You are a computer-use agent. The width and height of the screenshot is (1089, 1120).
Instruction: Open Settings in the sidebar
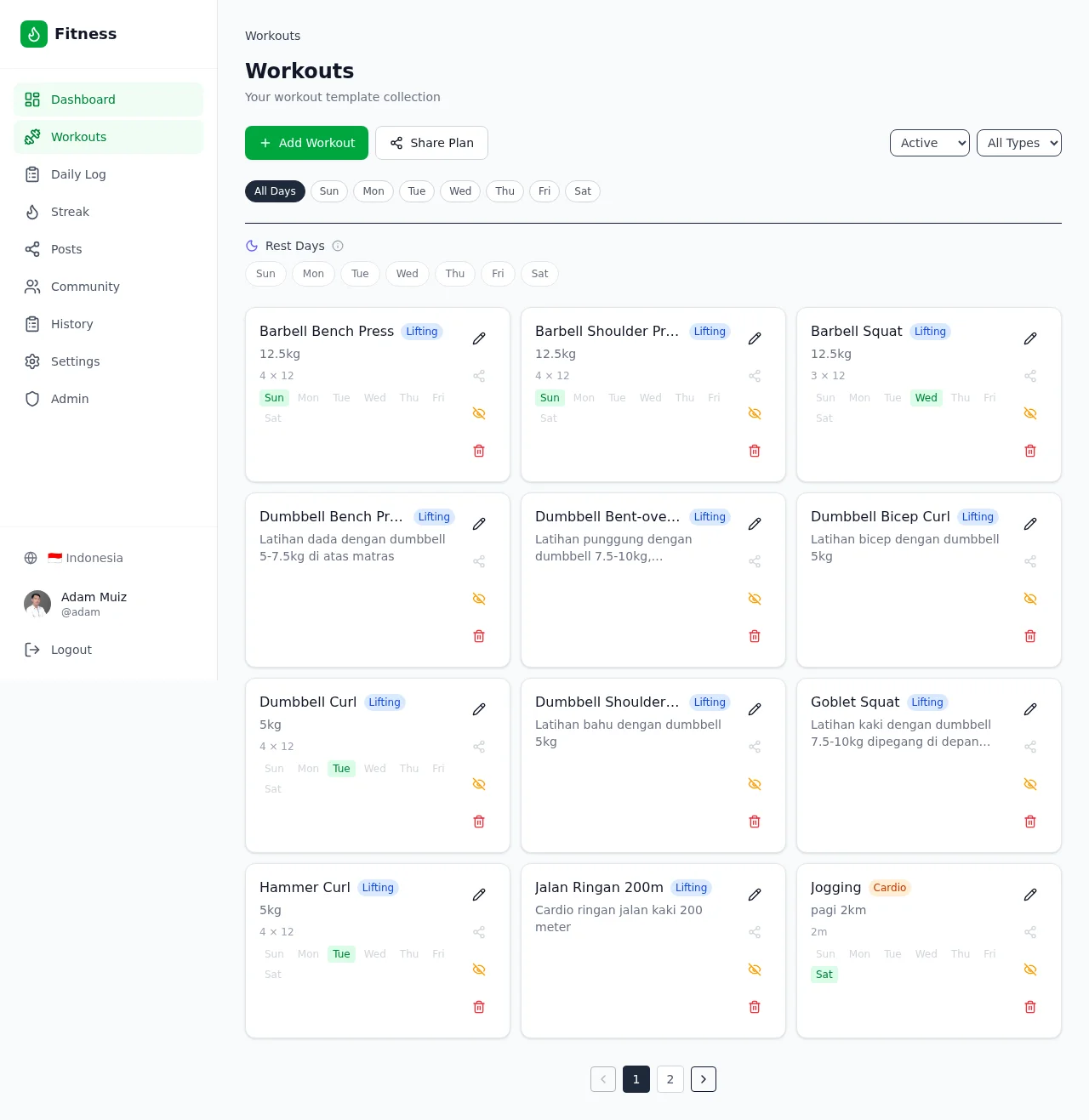point(108,361)
